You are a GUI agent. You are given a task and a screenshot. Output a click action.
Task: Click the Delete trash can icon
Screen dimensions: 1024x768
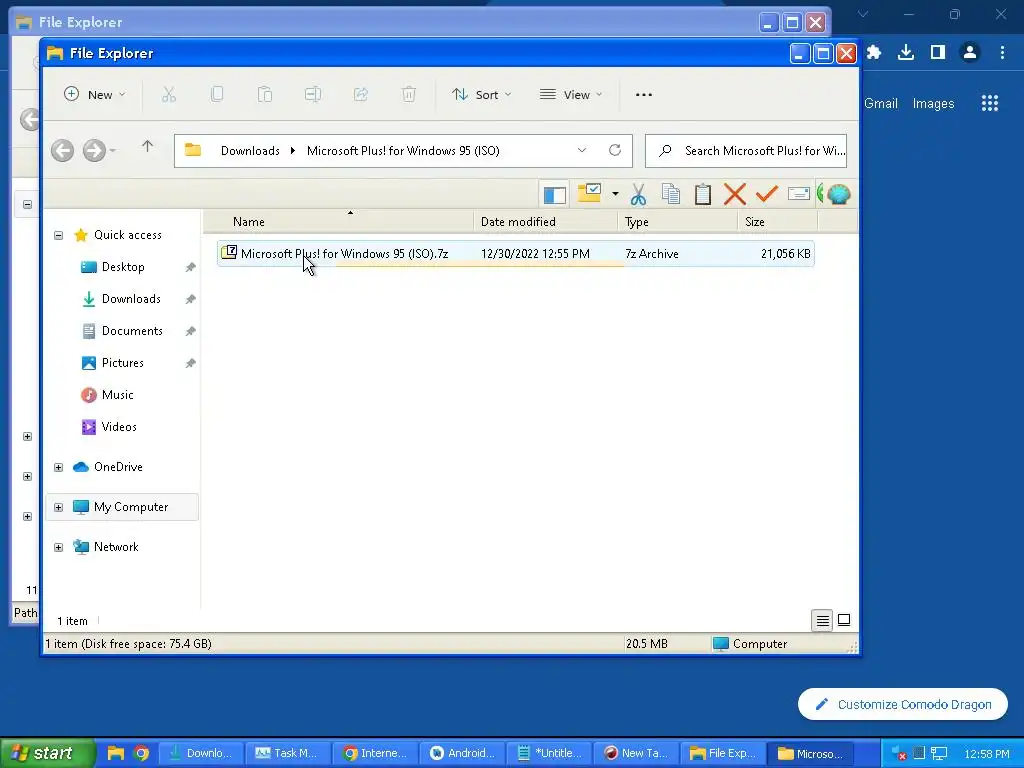tap(409, 95)
